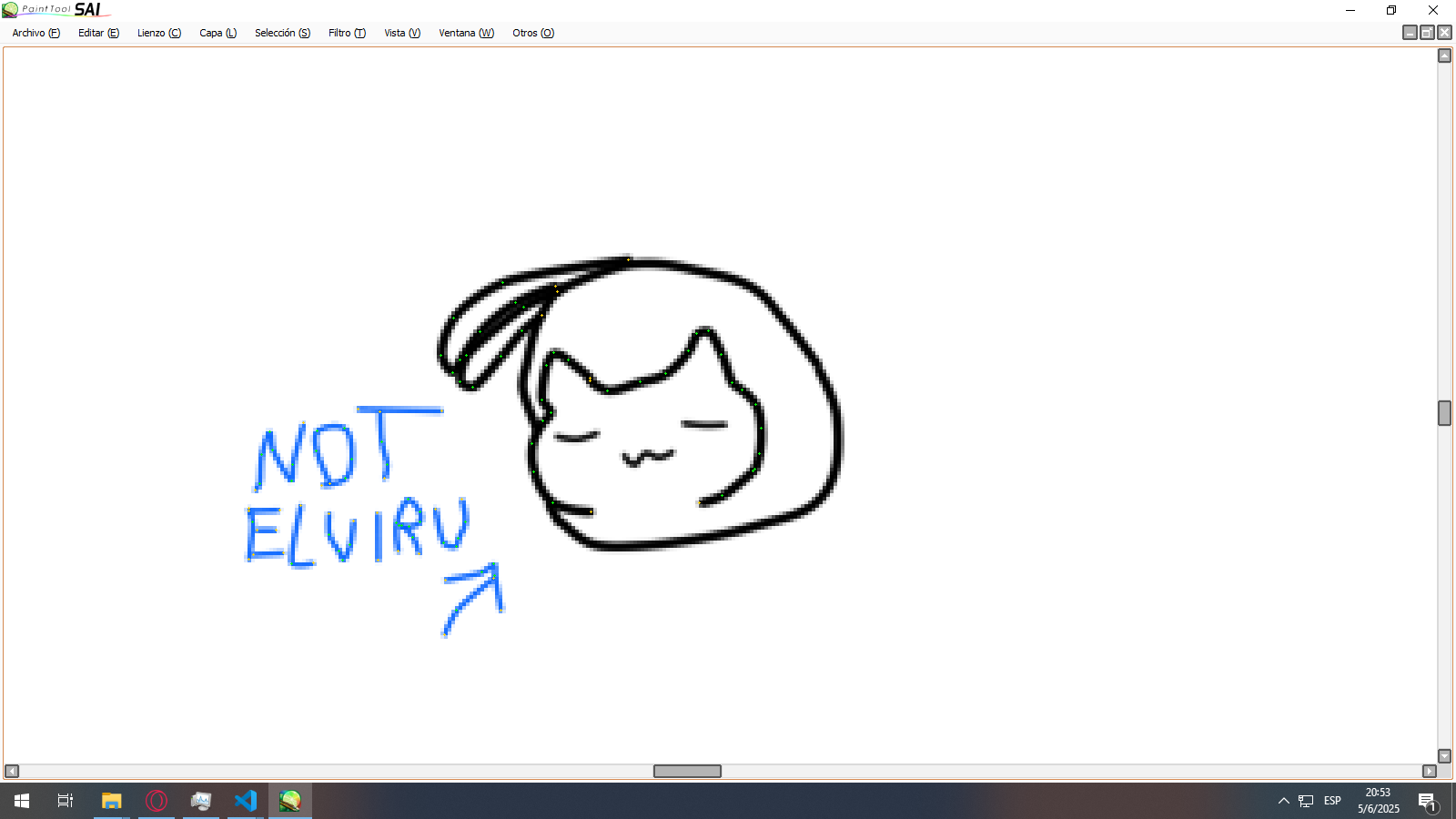Open the monitor graph app in taskbar
The image size is (1456, 819).
(x=201, y=801)
